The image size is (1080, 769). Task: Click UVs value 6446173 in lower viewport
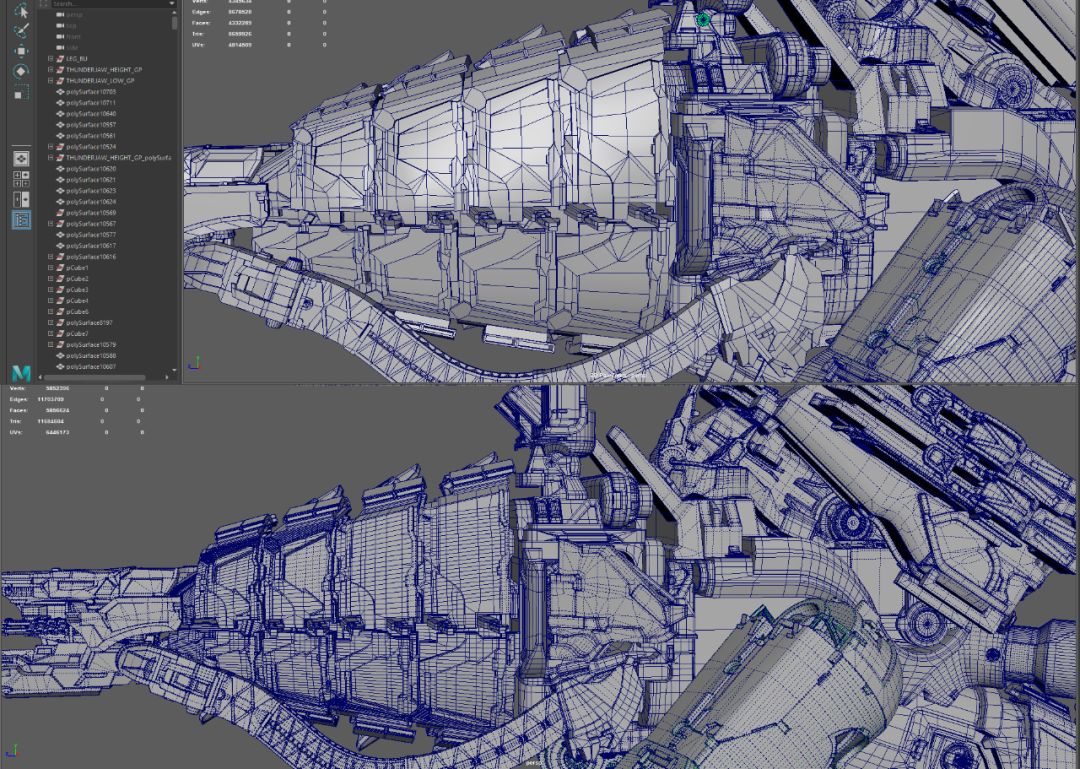[x=57, y=433]
